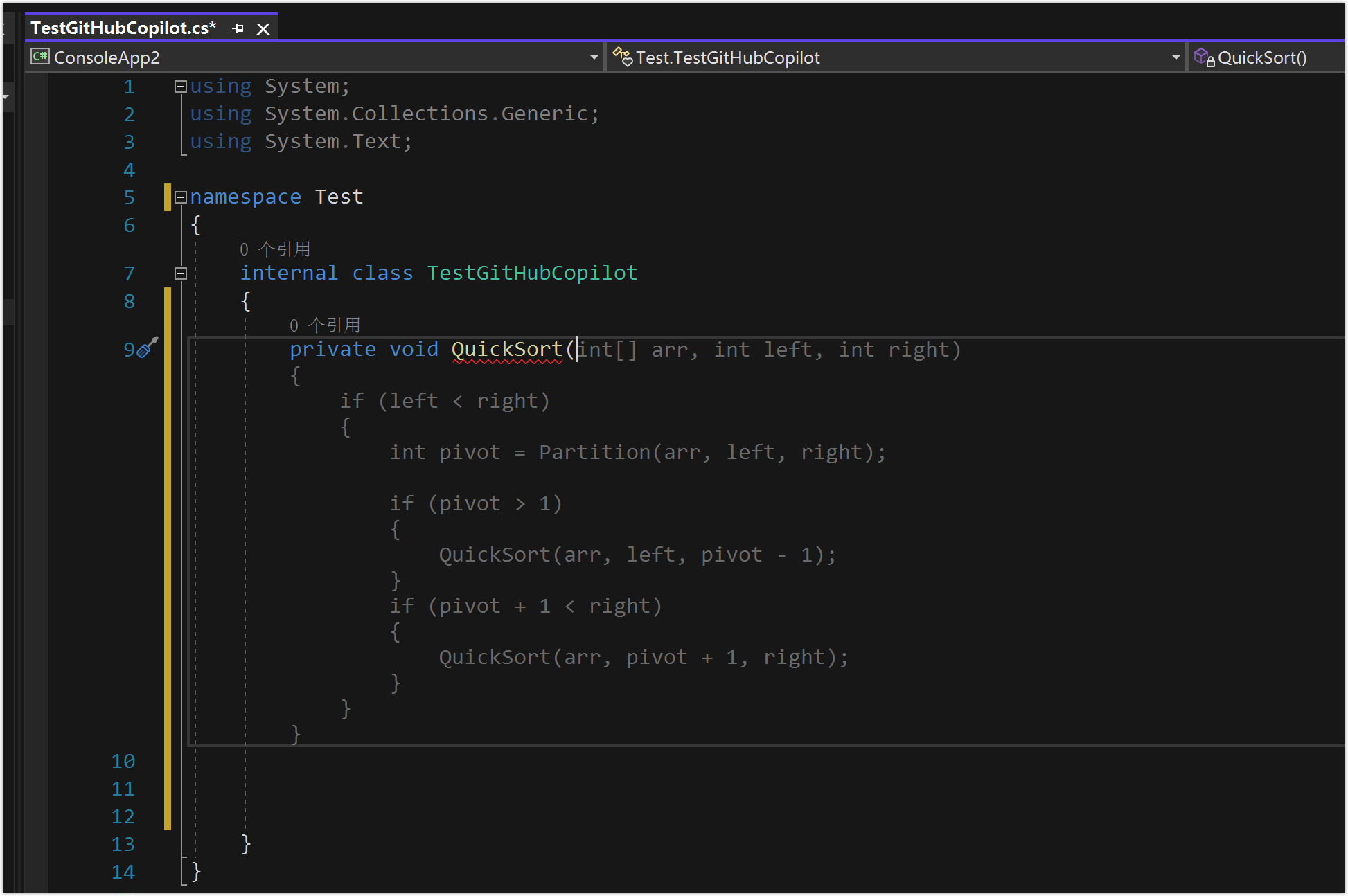Click the screwdriver quick actions icon
The height and width of the screenshot is (896, 1348).
point(147,348)
